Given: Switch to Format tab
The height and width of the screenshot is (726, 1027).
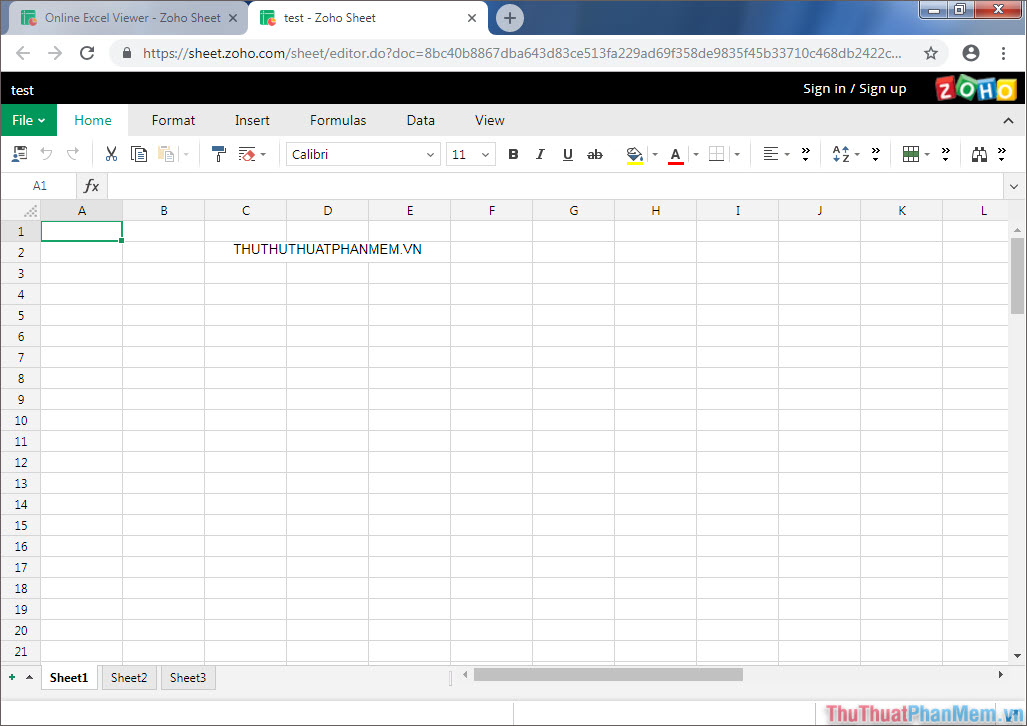Looking at the screenshot, I should (x=174, y=120).
